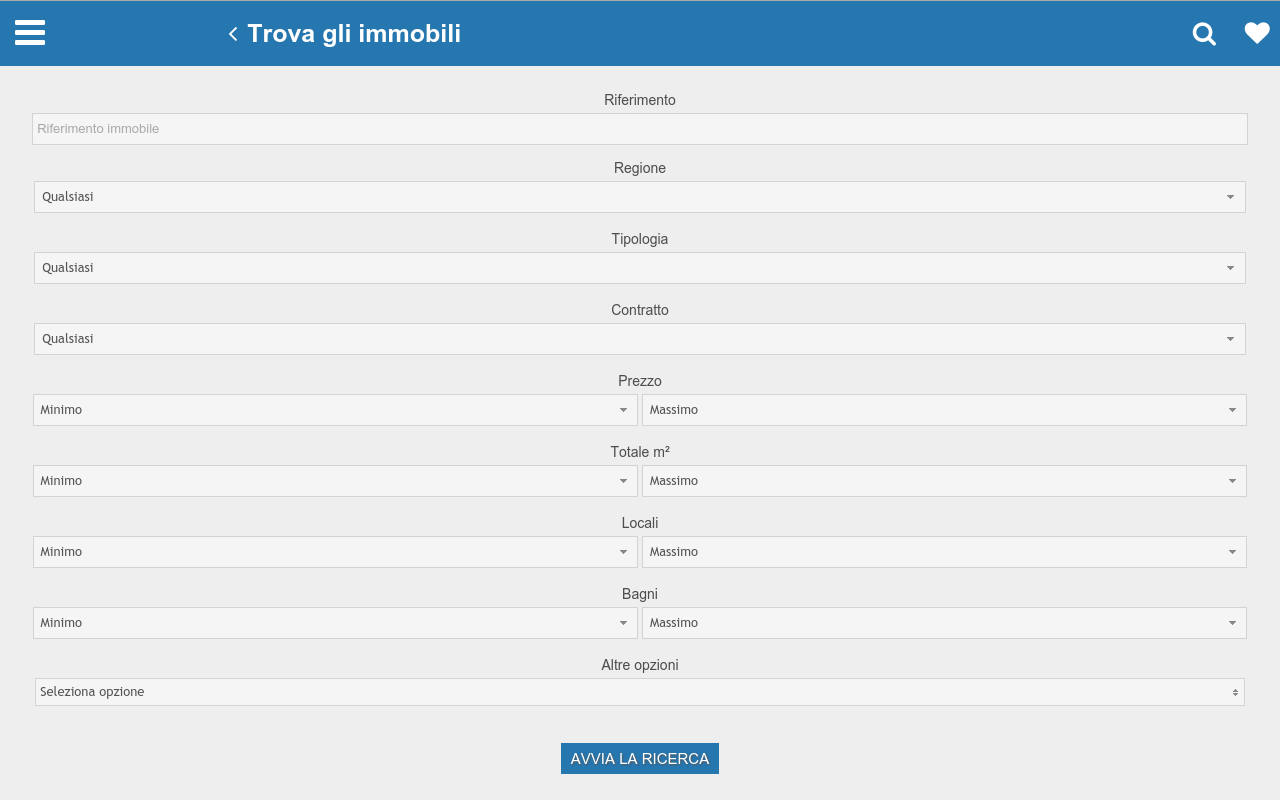Select Prezzo Minimo dropdown
Image resolution: width=1280 pixels, height=800 pixels.
pos(335,410)
